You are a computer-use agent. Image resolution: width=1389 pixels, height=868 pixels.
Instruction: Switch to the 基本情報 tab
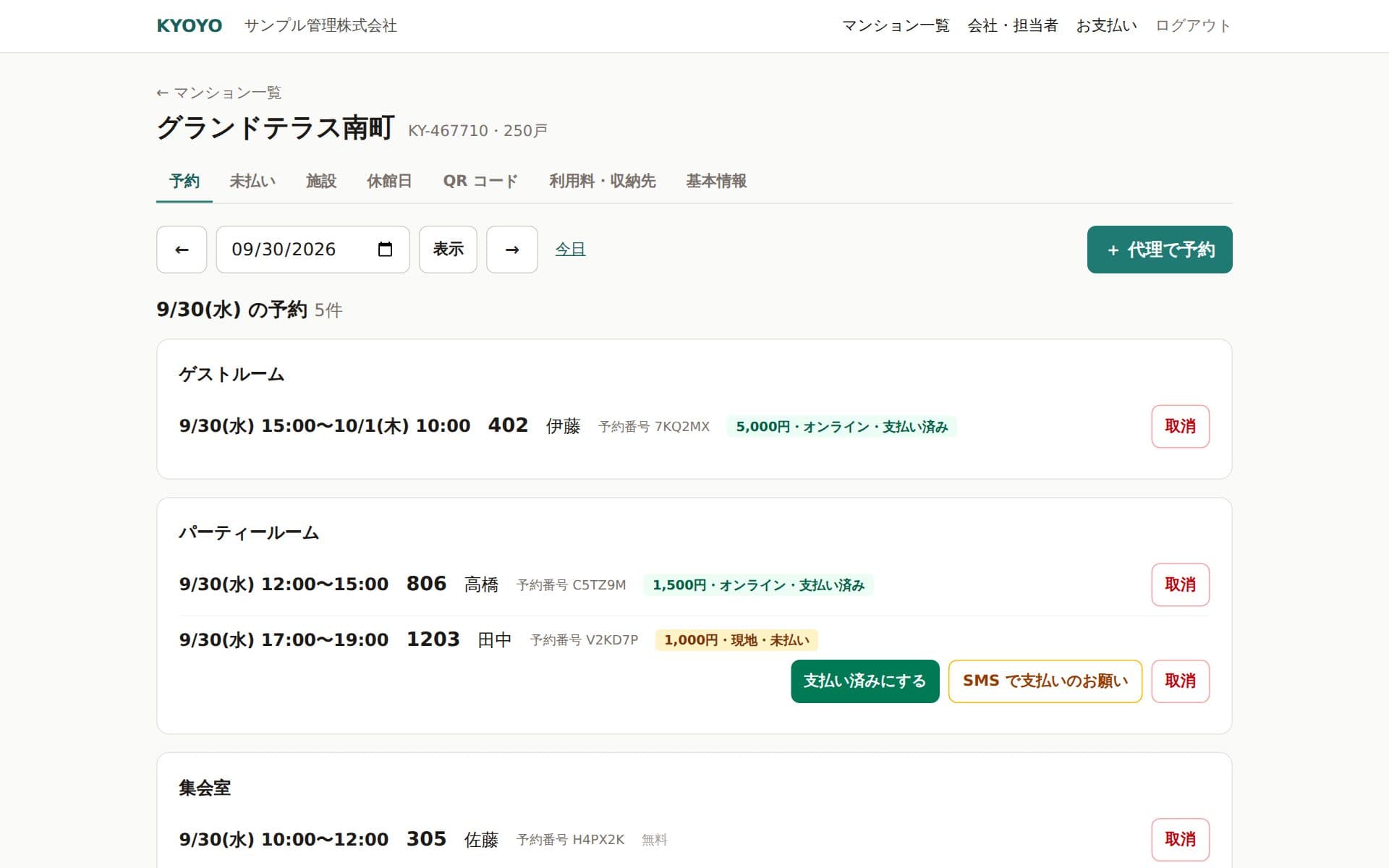(x=716, y=181)
